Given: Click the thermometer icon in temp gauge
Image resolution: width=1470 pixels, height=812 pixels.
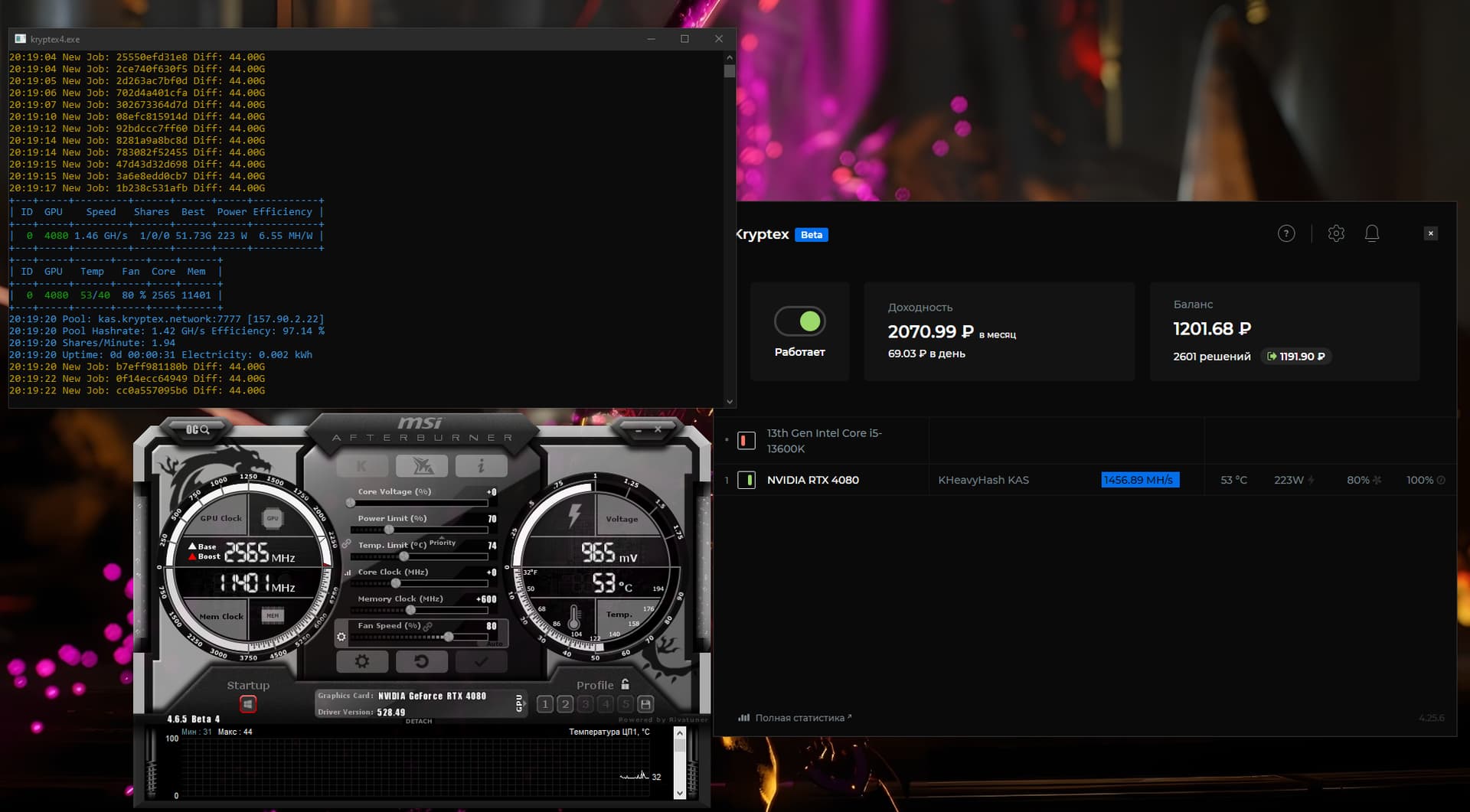Looking at the screenshot, I should [574, 616].
